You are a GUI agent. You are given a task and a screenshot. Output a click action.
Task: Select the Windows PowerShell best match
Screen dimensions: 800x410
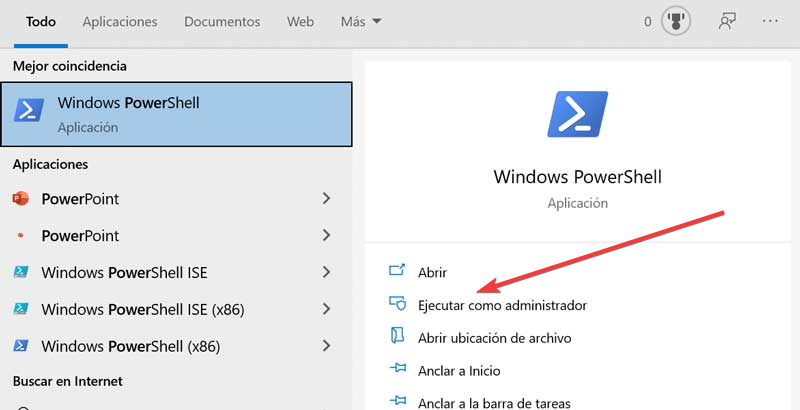tap(176, 114)
